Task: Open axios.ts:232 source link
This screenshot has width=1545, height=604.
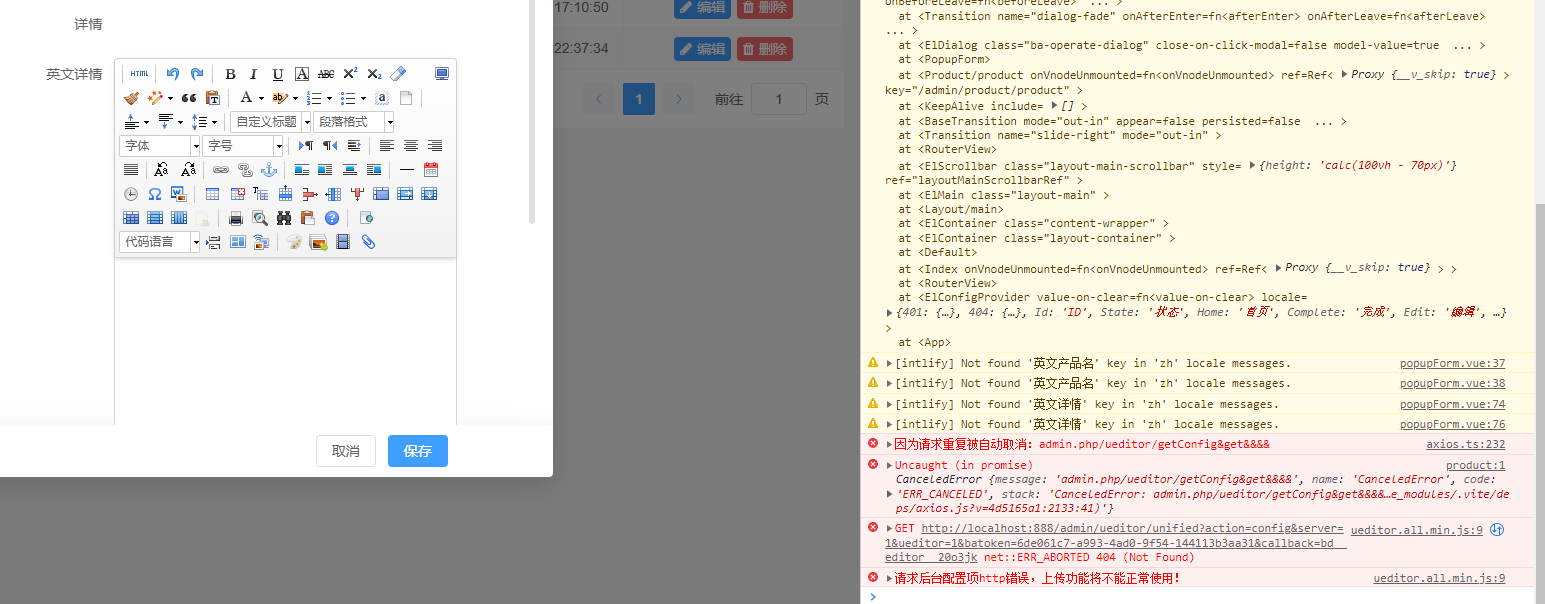Action: tap(1465, 444)
